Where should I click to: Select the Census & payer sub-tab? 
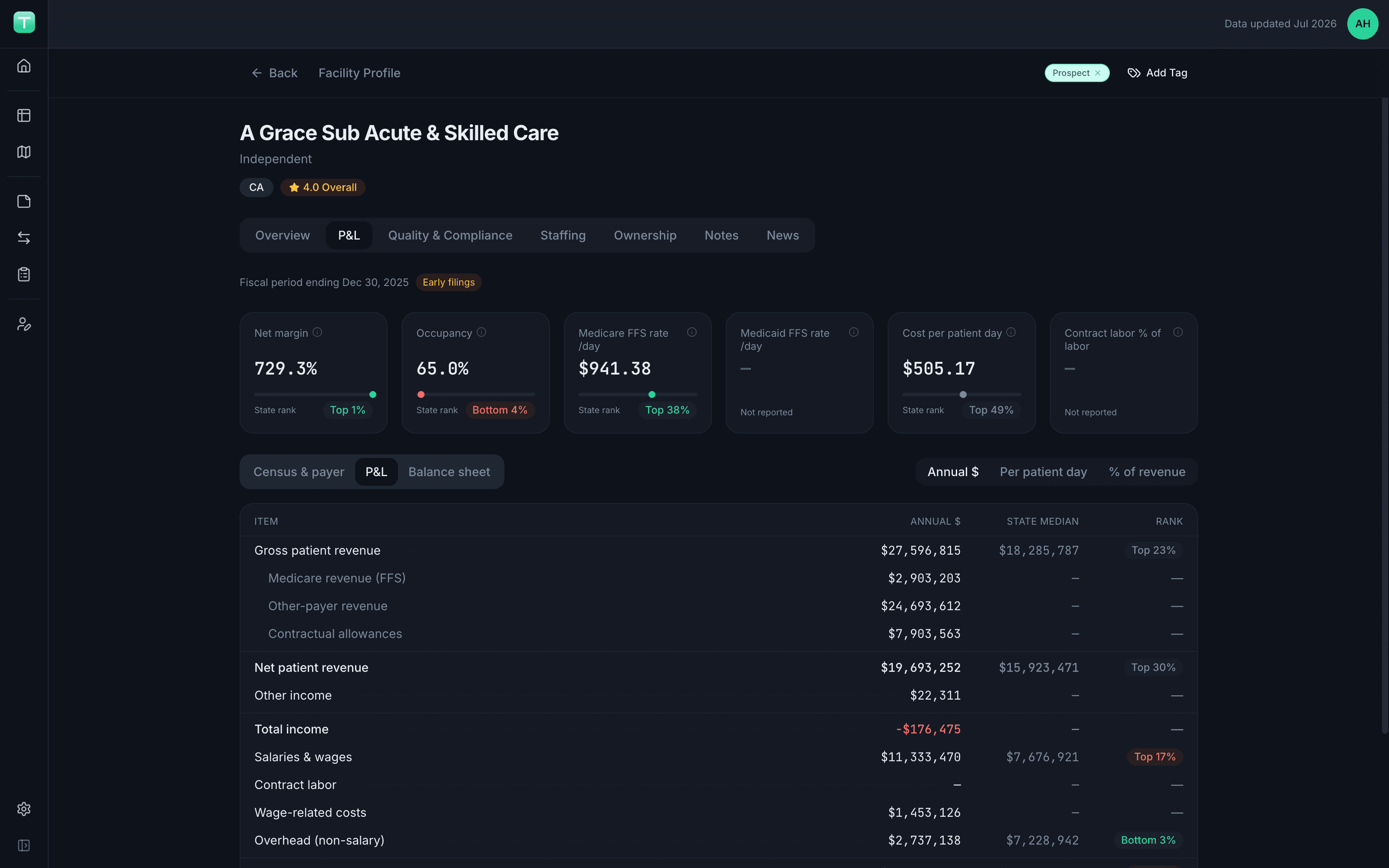(299, 472)
